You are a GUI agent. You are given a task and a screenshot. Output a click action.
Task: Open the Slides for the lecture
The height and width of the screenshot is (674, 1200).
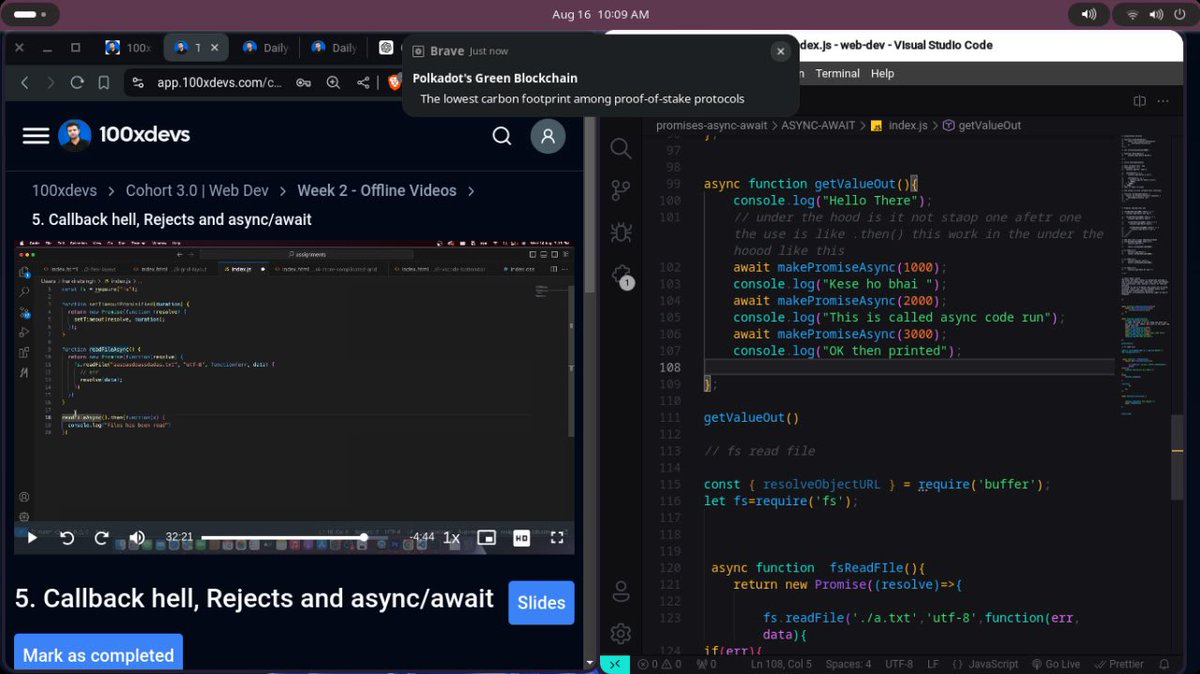click(x=540, y=602)
